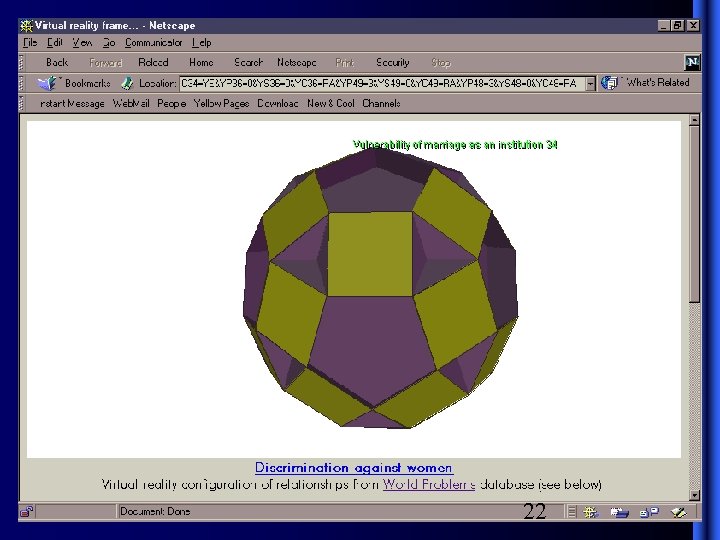
Task: Click the Location page proxy icon
Action: click(x=127, y=83)
